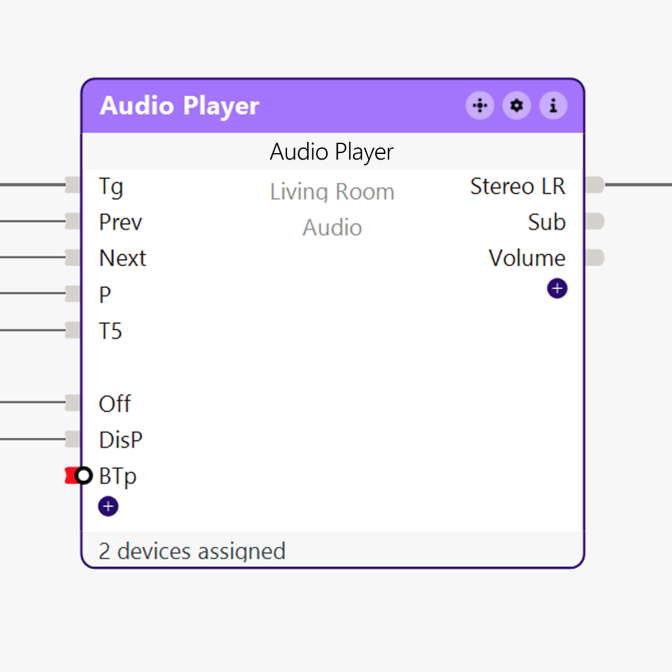Add input with plus icon below BTp

(x=108, y=507)
